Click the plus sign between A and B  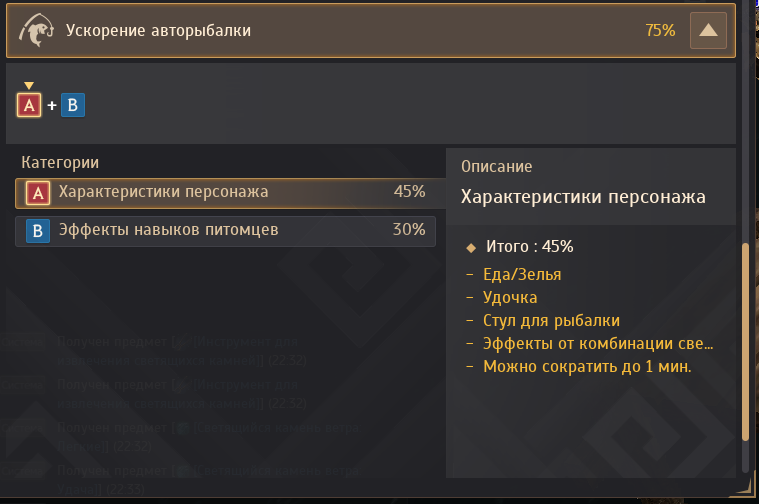coord(51,105)
